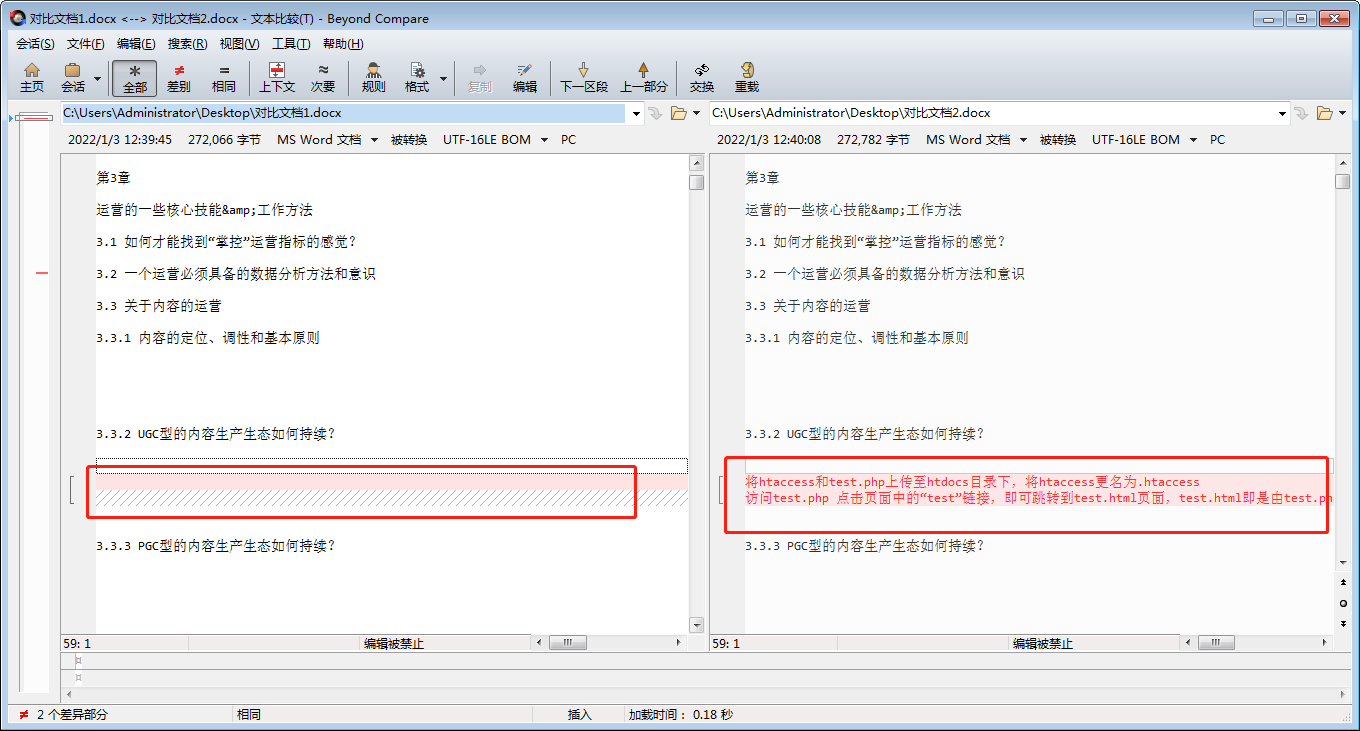Viewport: 1360px width, 731px height.
Task: Click the left file path field 对比文档1.docx
Action: coord(345,113)
